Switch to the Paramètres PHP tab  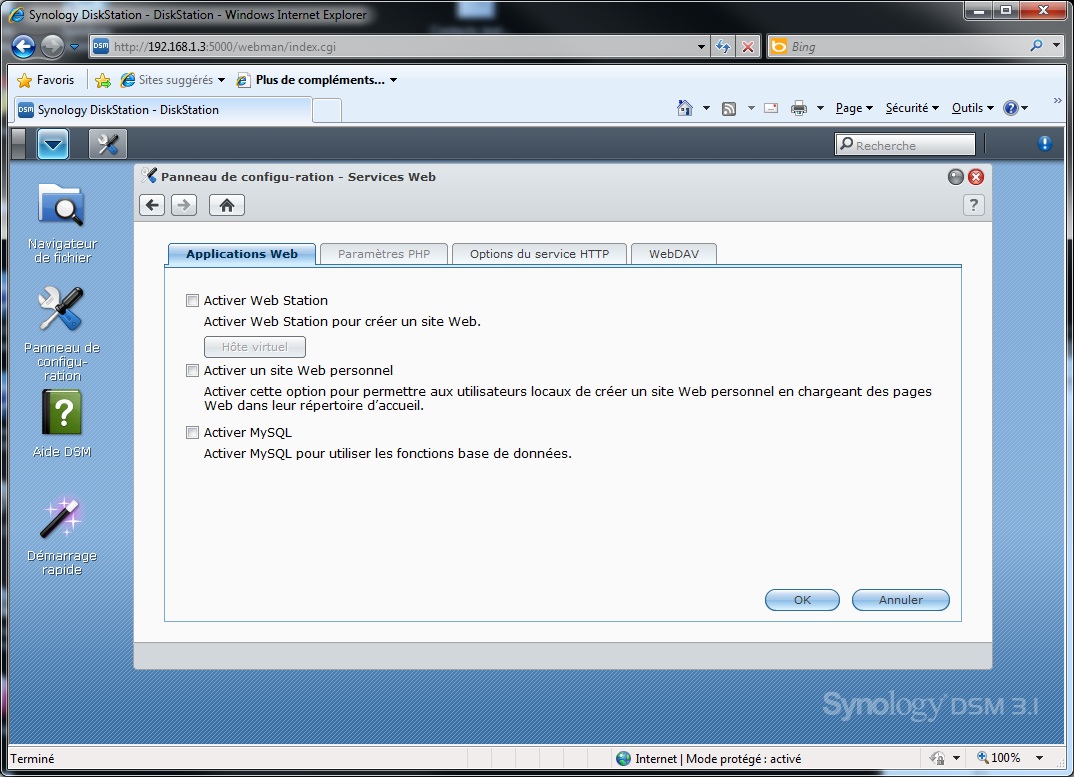[x=384, y=254]
